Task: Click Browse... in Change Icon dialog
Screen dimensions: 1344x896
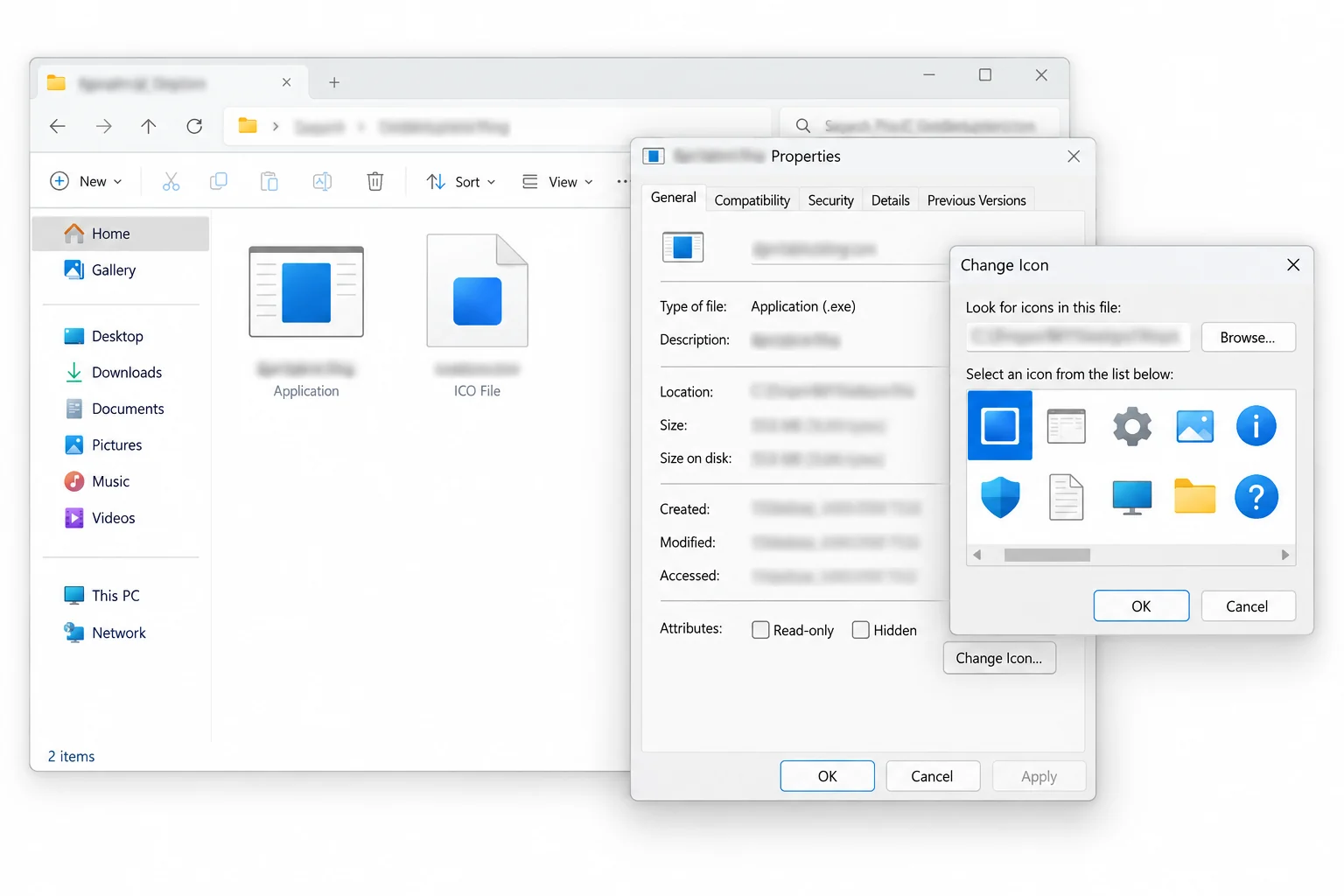Action: click(1248, 338)
